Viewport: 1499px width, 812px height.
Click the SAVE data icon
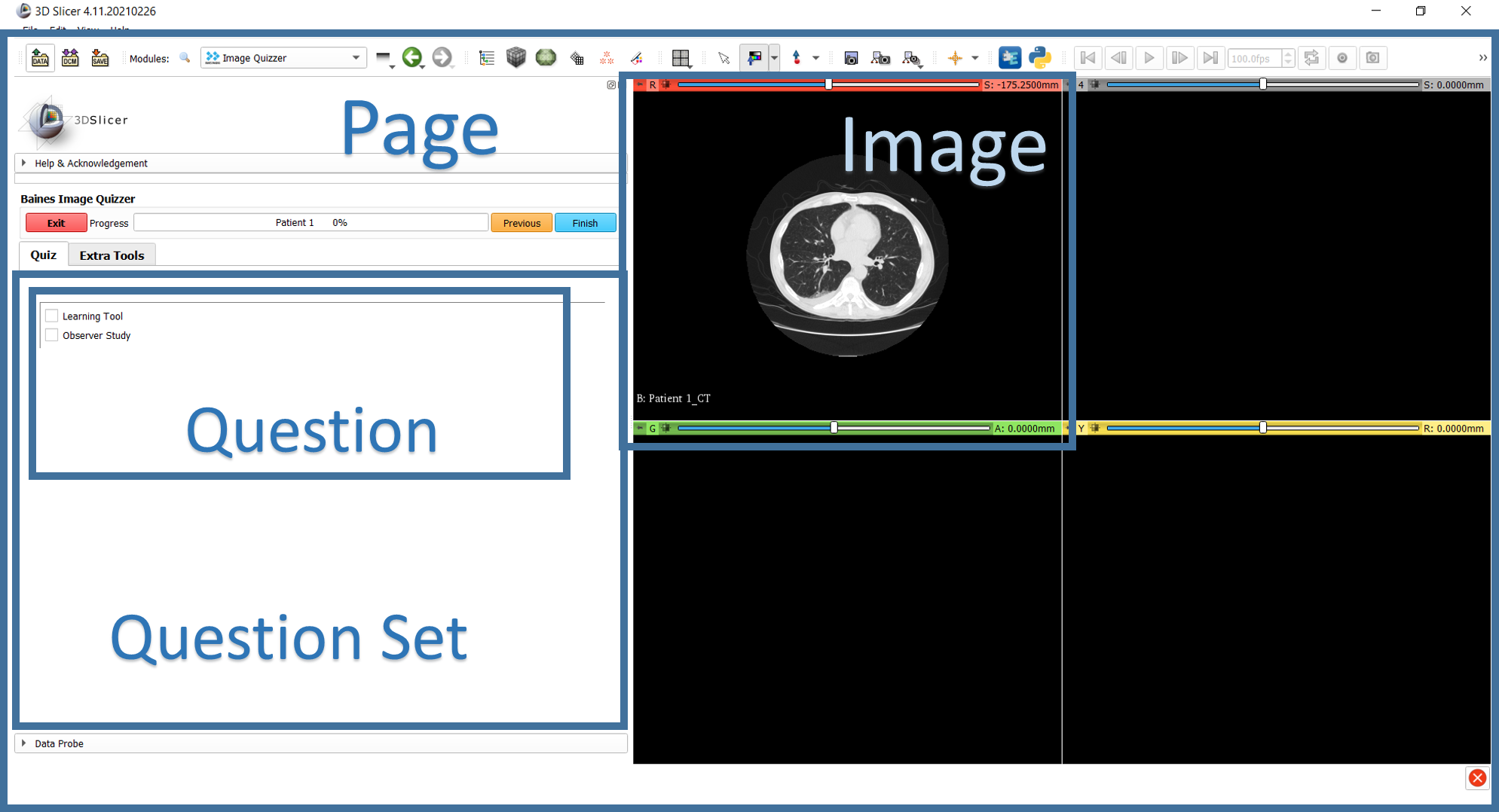[x=99, y=58]
